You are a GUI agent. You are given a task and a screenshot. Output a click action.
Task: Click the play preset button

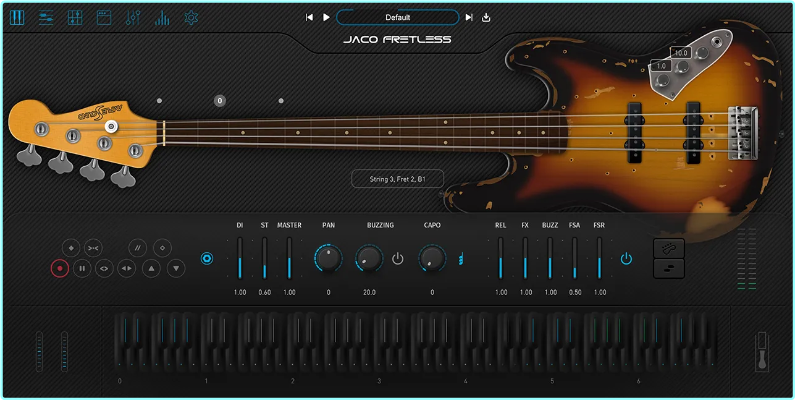tap(326, 17)
